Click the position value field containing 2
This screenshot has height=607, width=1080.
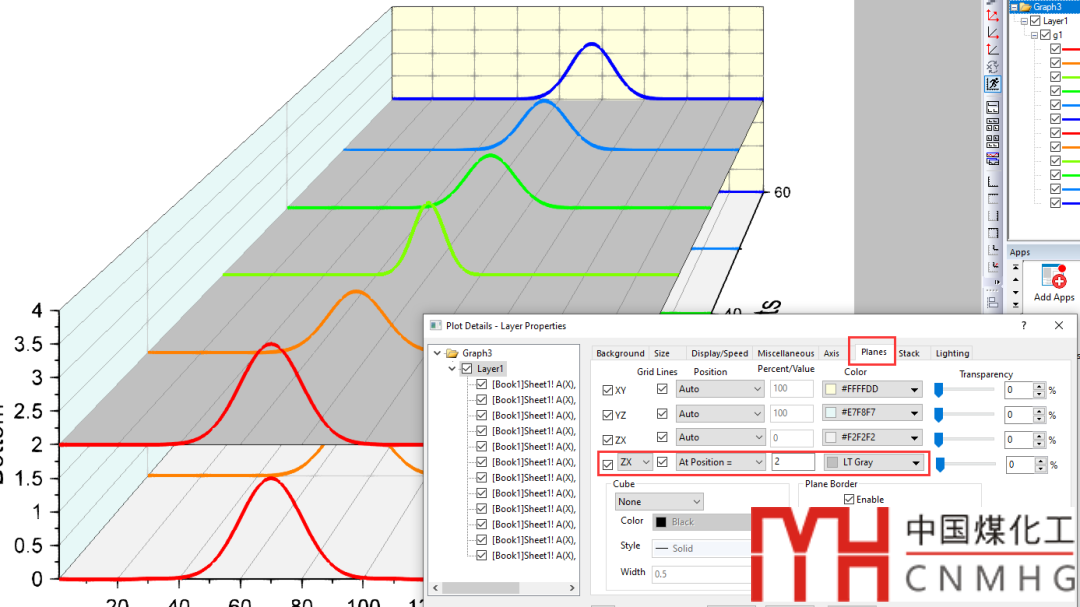pos(792,462)
